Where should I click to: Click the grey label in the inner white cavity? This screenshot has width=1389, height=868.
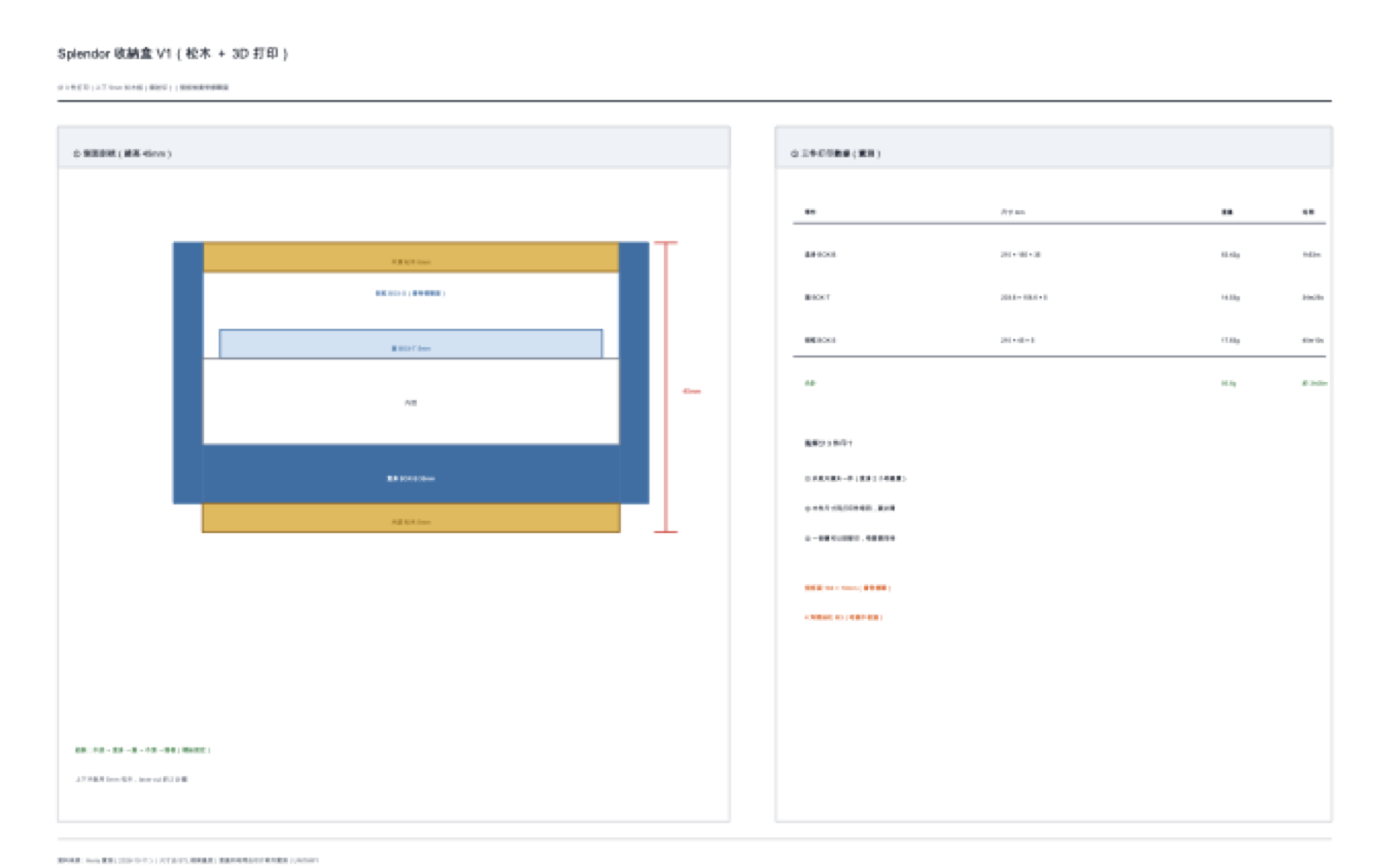pos(411,403)
